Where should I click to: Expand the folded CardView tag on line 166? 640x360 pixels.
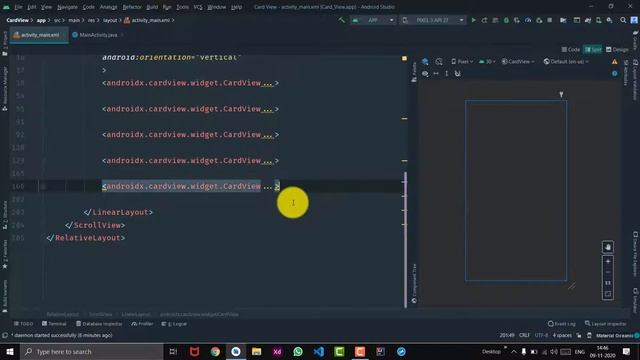(267, 187)
